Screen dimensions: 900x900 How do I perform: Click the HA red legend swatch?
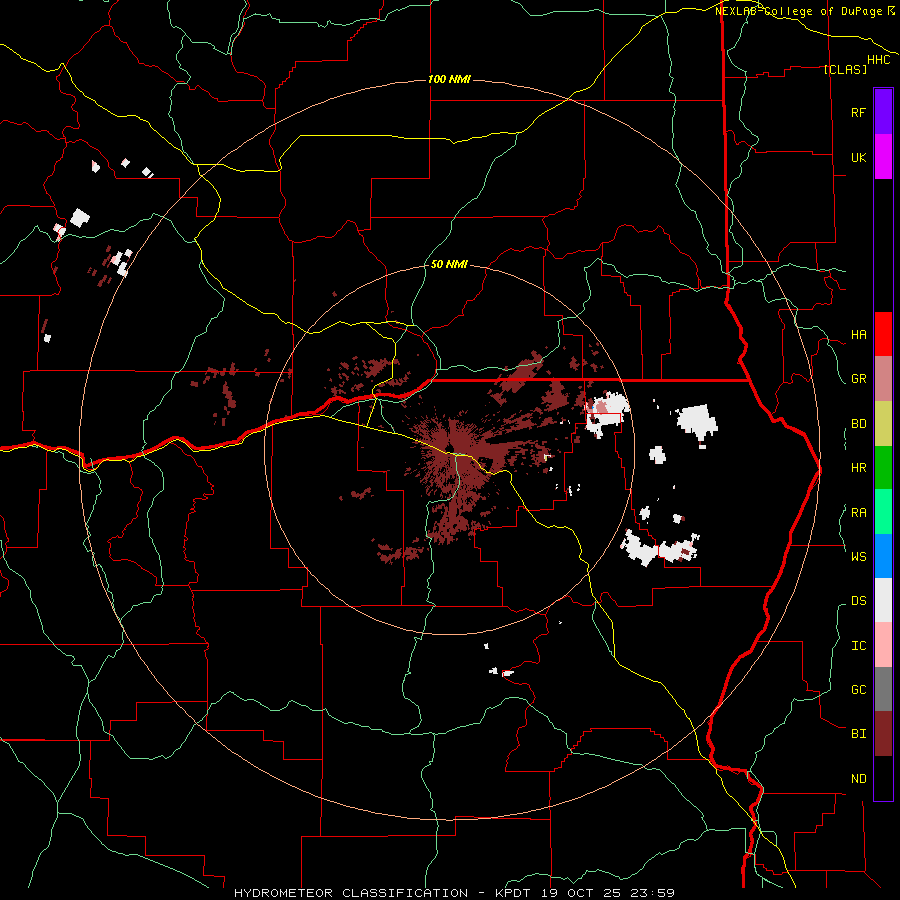883,334
